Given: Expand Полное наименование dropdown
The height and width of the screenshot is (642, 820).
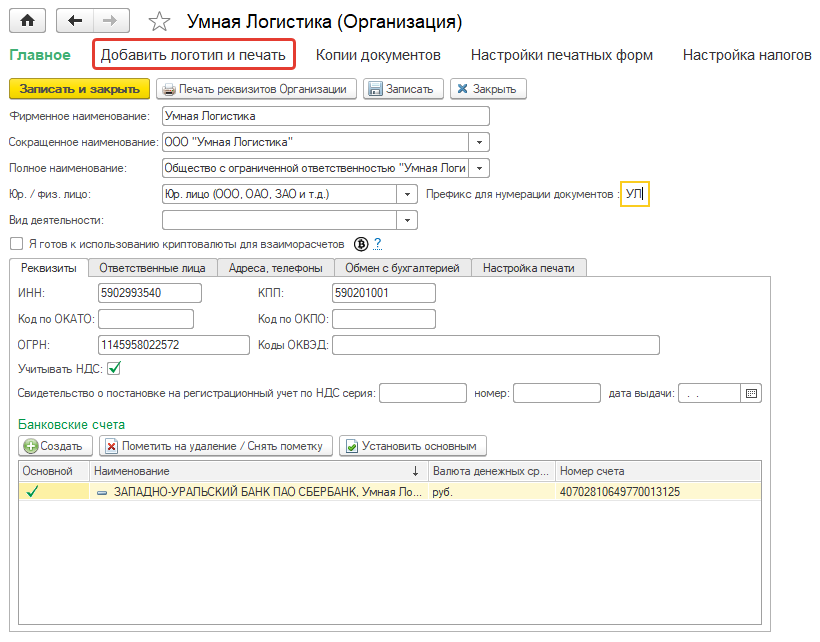Looking at the screenshot, I should point(479,168).
